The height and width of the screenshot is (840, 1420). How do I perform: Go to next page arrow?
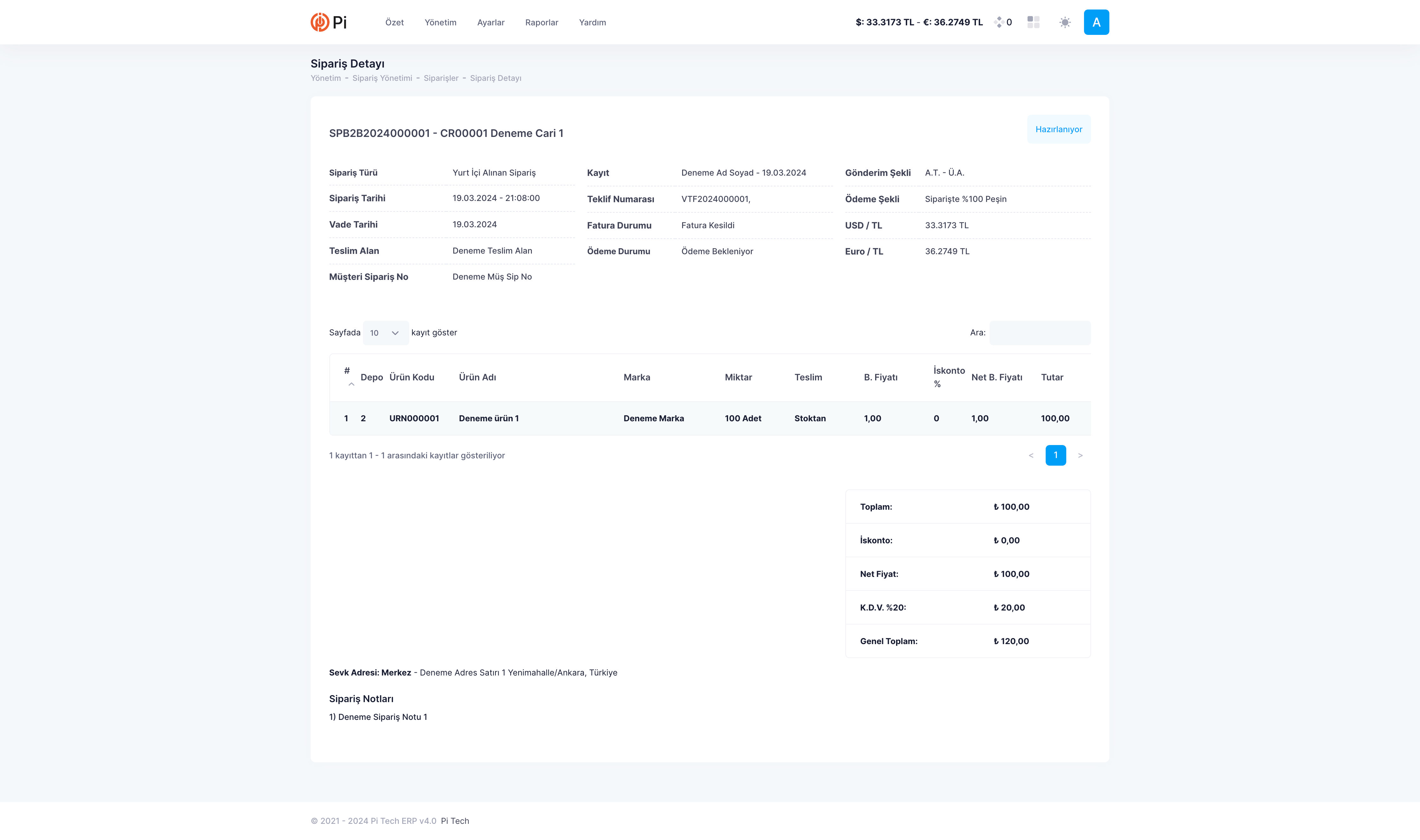1080,455
